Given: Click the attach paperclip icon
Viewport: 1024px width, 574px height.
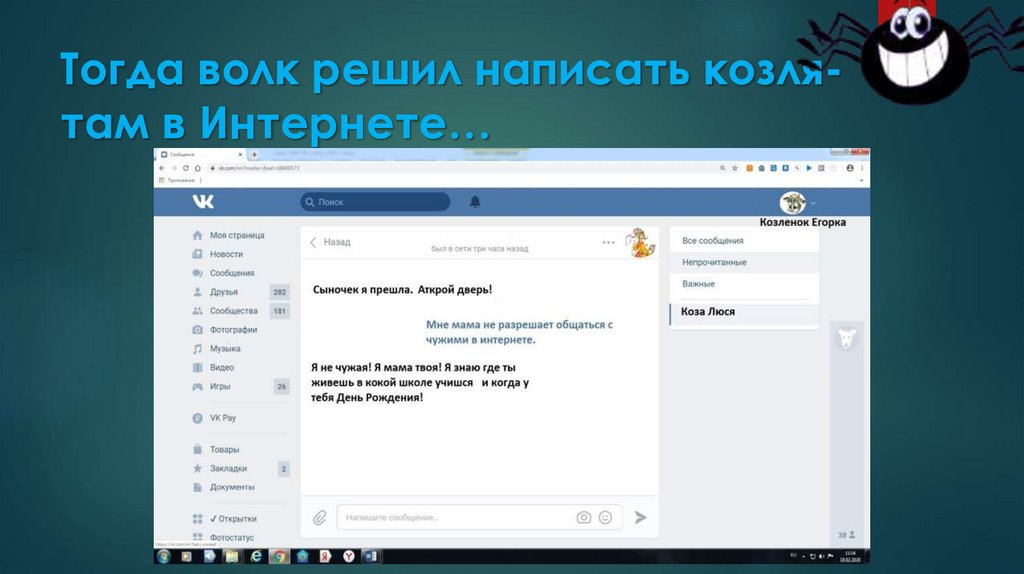Looking at the screenshot, I should tap(319, 518).
